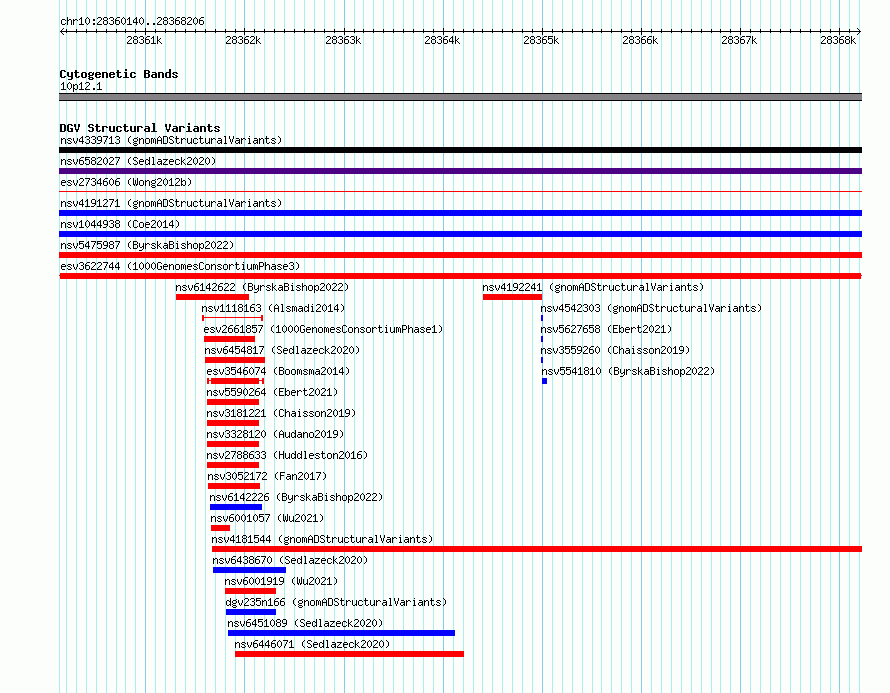Image resolution: width=890 pixels, height=693 pixels.
Task: Click the blue bar under nsv6438670
Action: (249, 570)
